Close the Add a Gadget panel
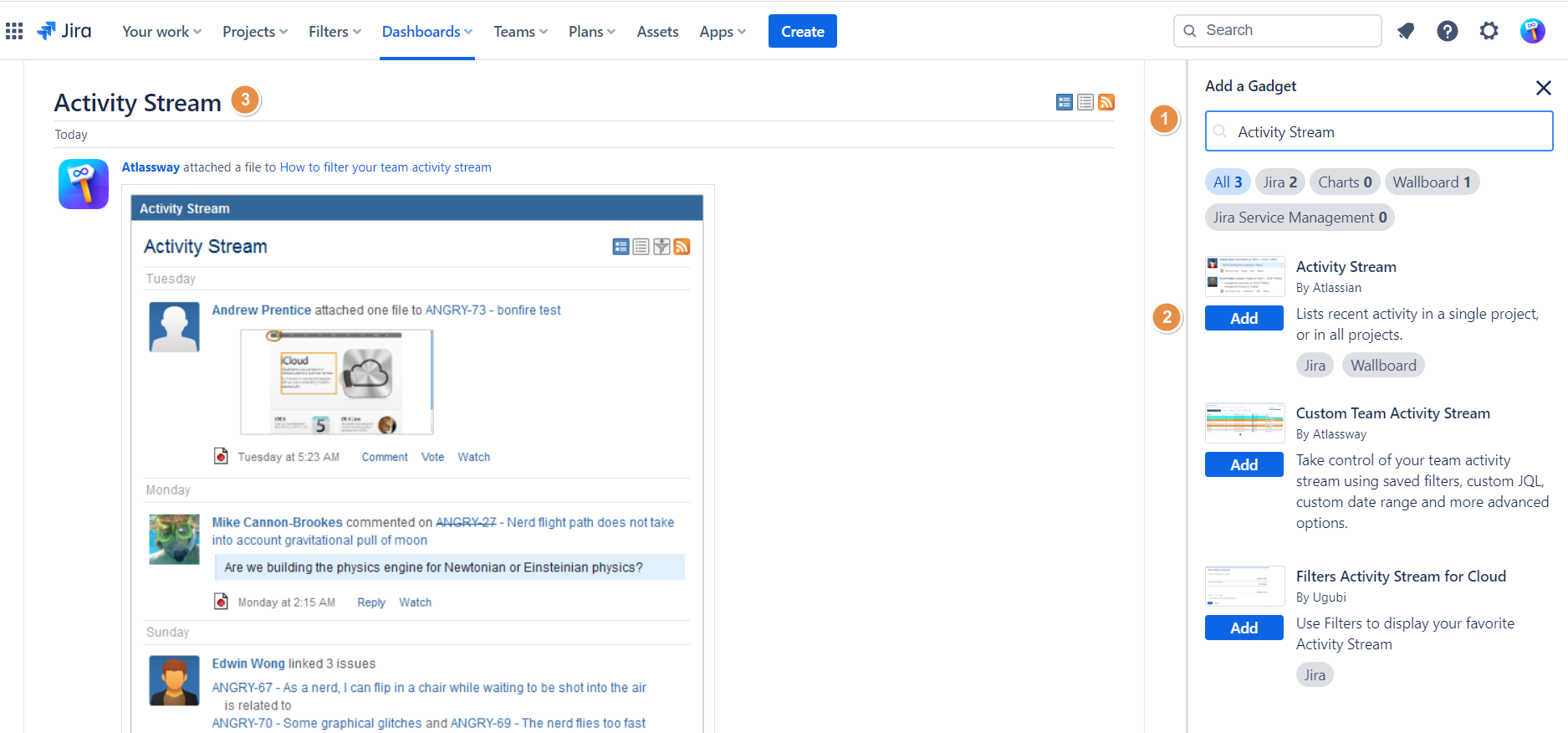 (x=1543, y=87)
